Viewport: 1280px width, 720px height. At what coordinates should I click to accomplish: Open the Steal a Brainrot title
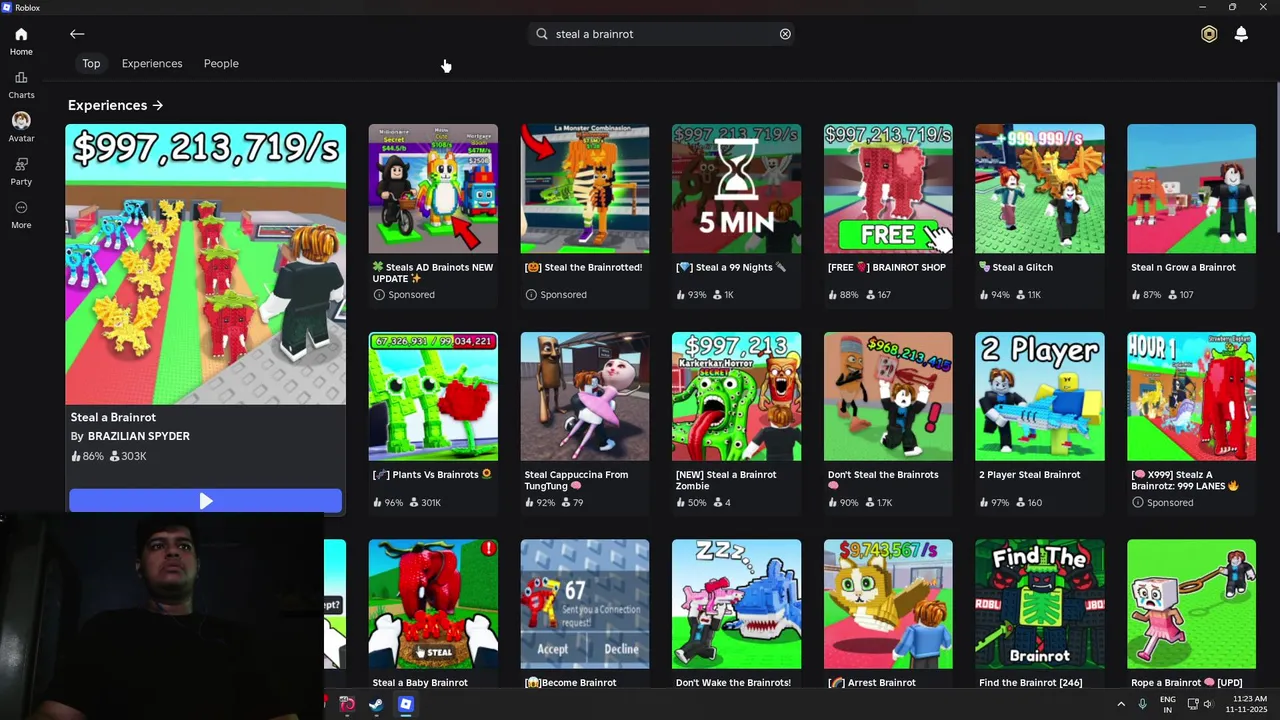tap(113, 417)
